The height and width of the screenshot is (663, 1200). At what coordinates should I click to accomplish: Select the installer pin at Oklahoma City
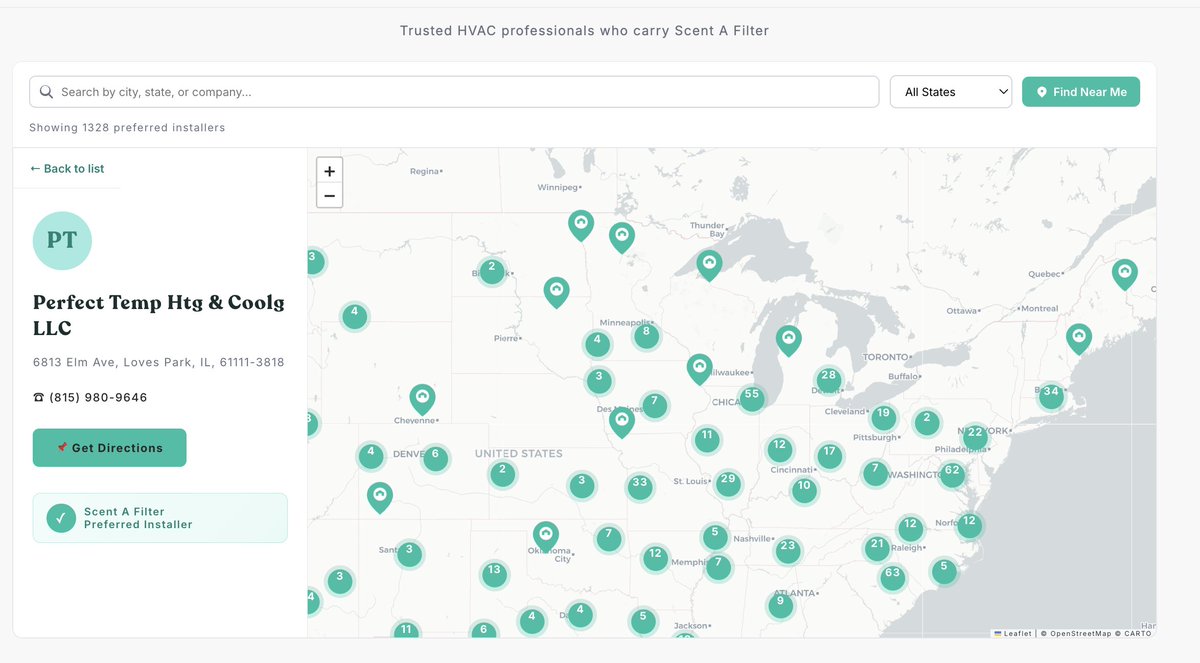coord(545,538)
